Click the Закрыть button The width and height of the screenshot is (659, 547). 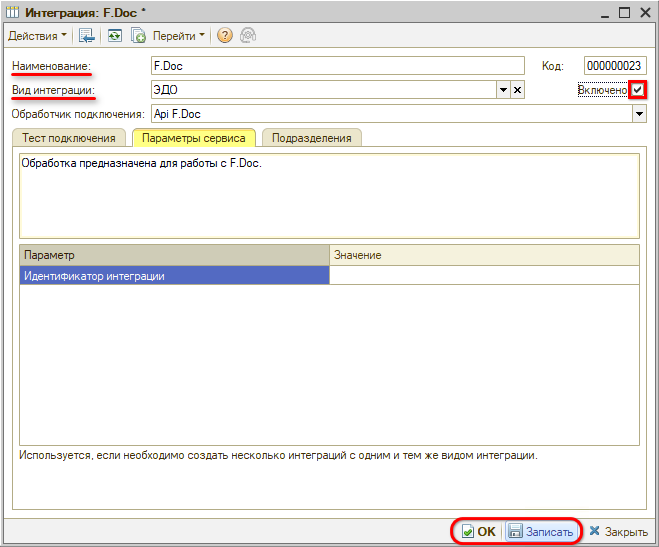pos(618,531)
